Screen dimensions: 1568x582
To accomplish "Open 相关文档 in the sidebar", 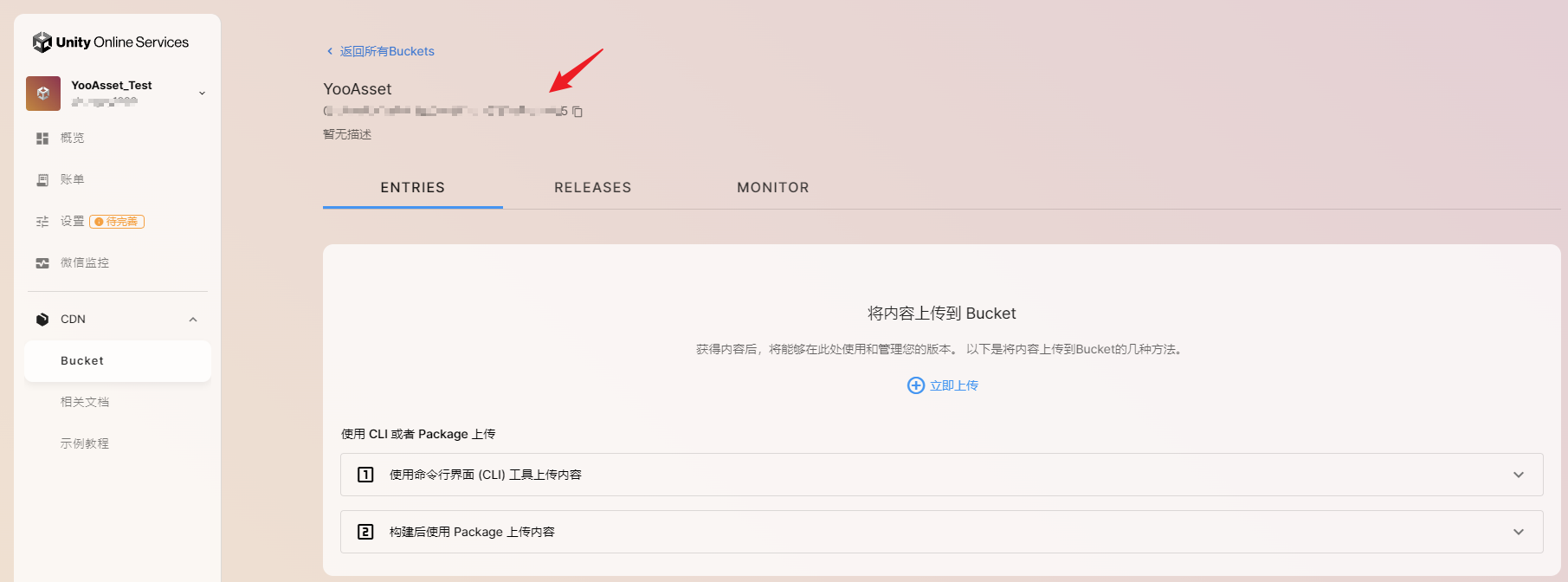I will [85, 402].
